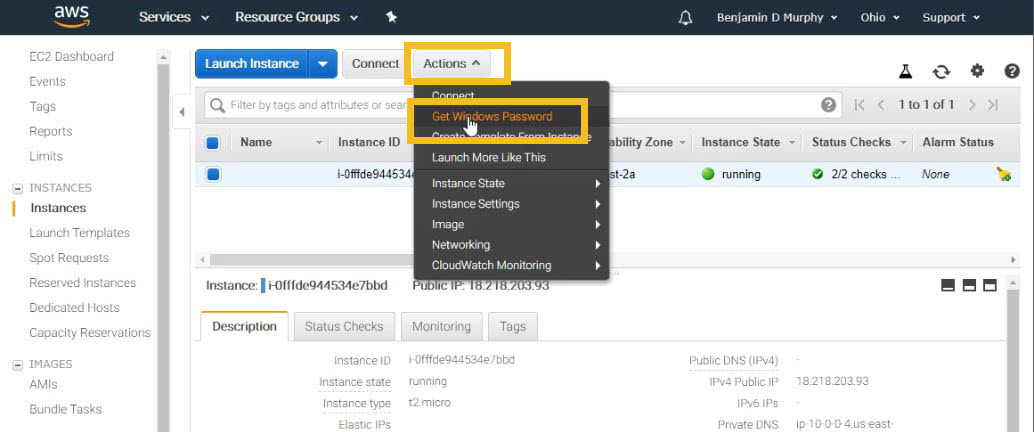Click the sidebar scroll up arrow
Screen dimensions: 1034x432
[163, 57]
